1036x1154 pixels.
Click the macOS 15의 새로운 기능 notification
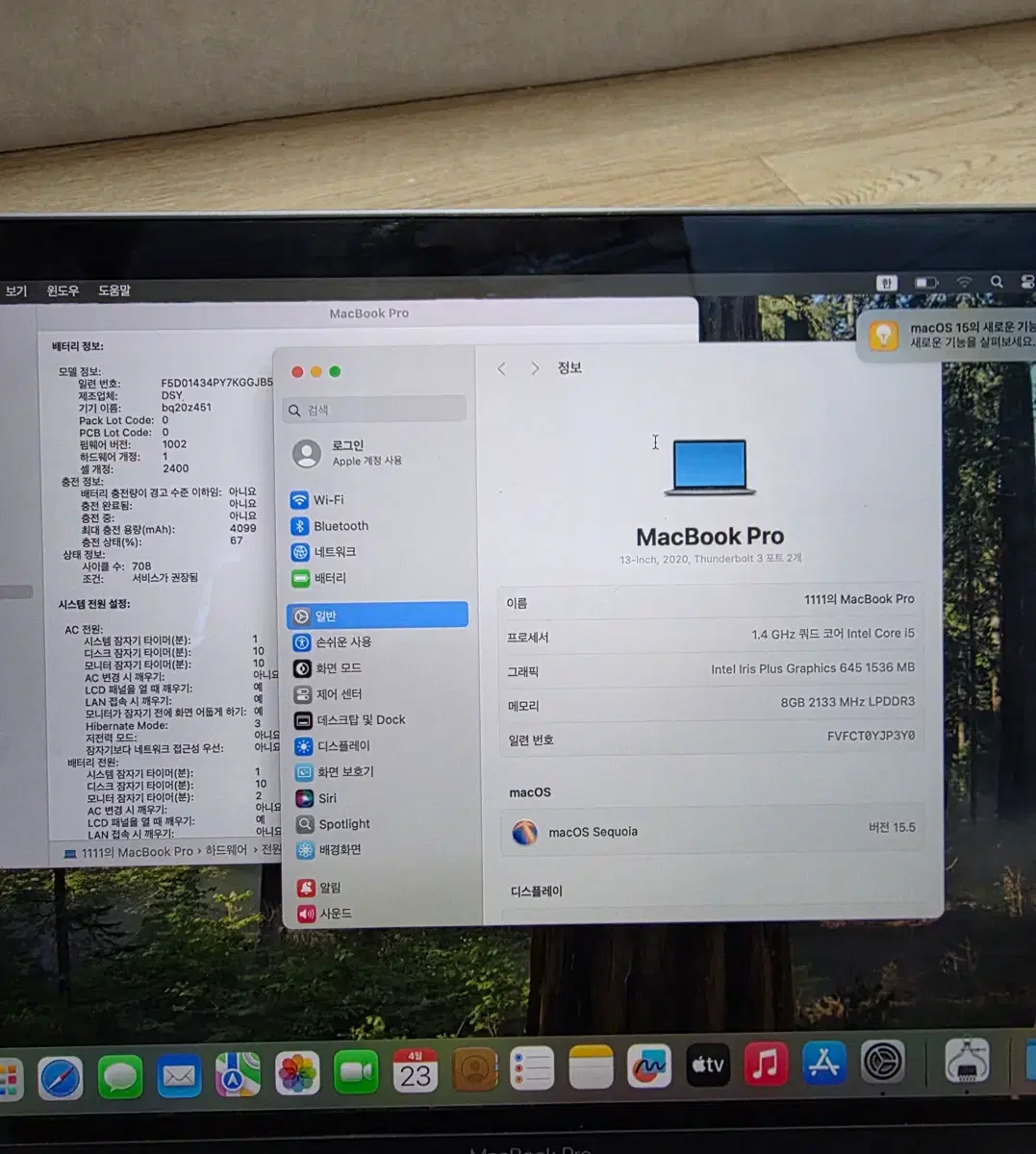[948, 335]
